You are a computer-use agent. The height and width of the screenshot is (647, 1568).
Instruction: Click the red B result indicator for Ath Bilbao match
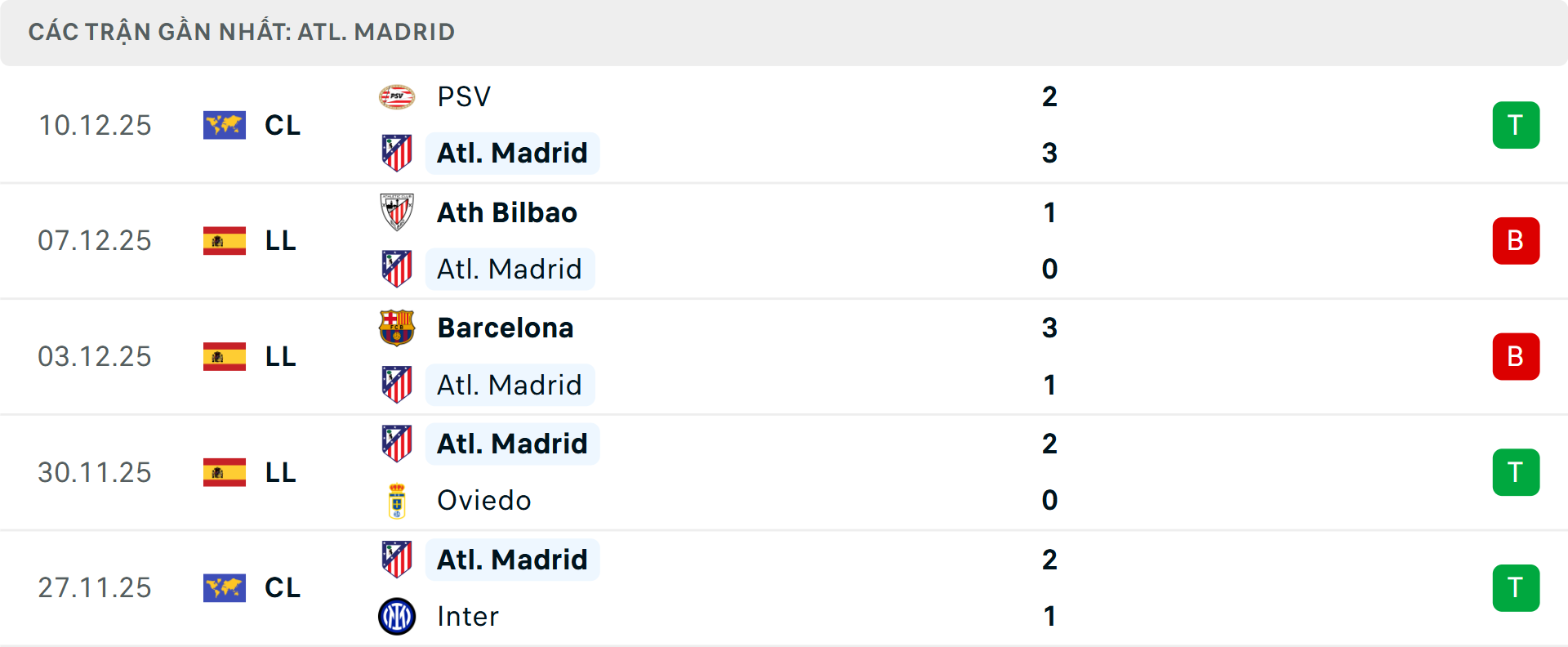[1516, 240]
